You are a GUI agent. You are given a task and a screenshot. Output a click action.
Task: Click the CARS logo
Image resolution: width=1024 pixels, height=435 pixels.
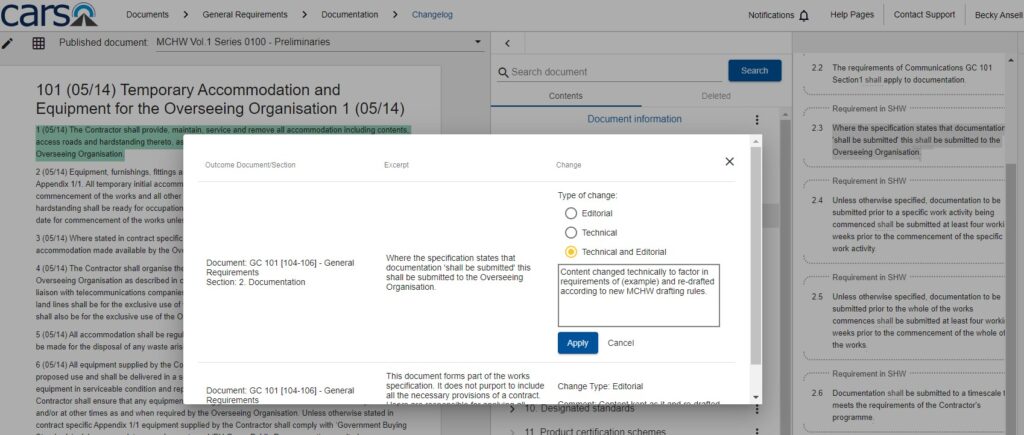pyautogui.click(x=49, y=14)
